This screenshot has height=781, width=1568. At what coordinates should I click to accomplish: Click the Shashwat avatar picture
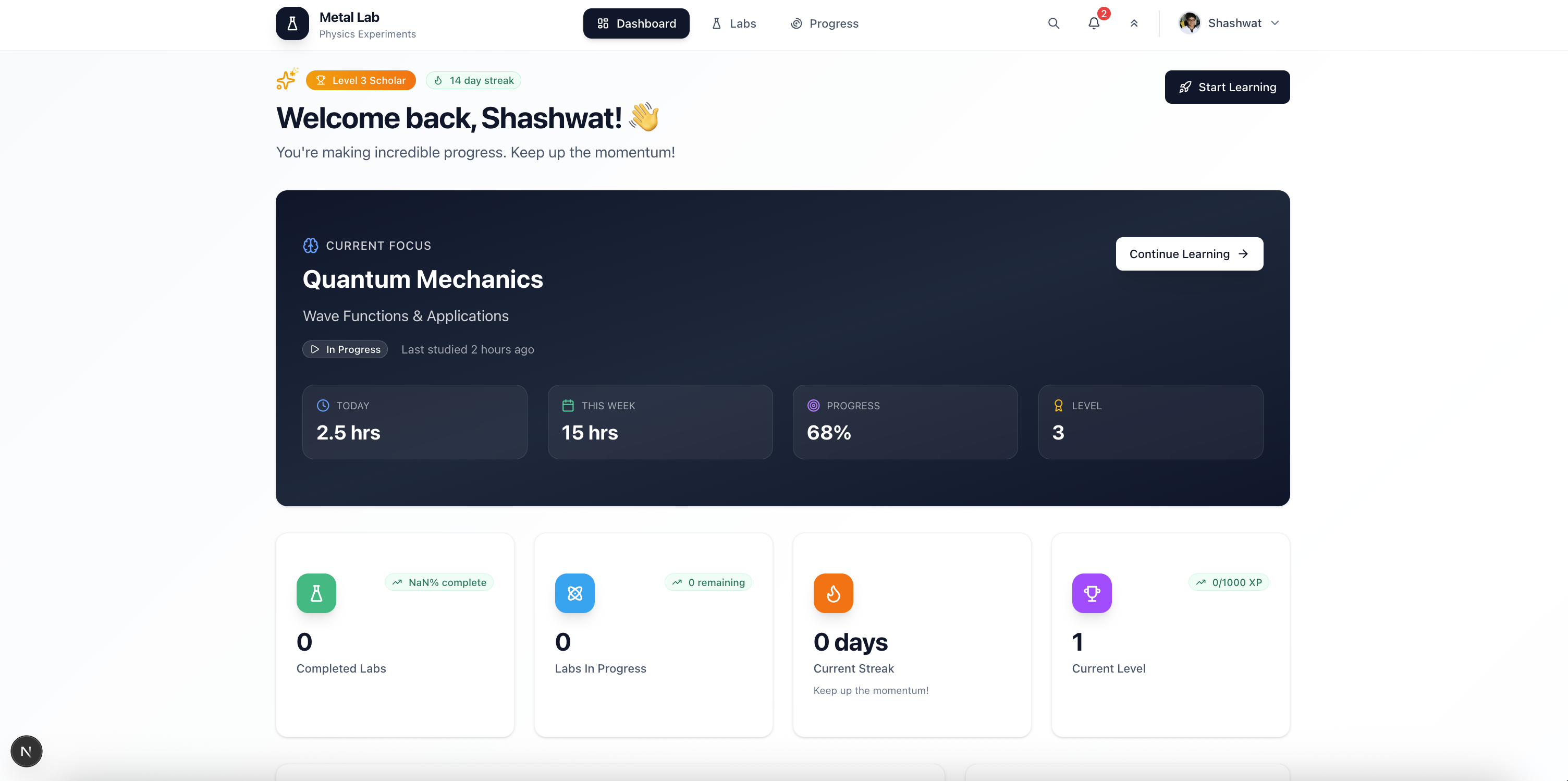coord(1190,23)
